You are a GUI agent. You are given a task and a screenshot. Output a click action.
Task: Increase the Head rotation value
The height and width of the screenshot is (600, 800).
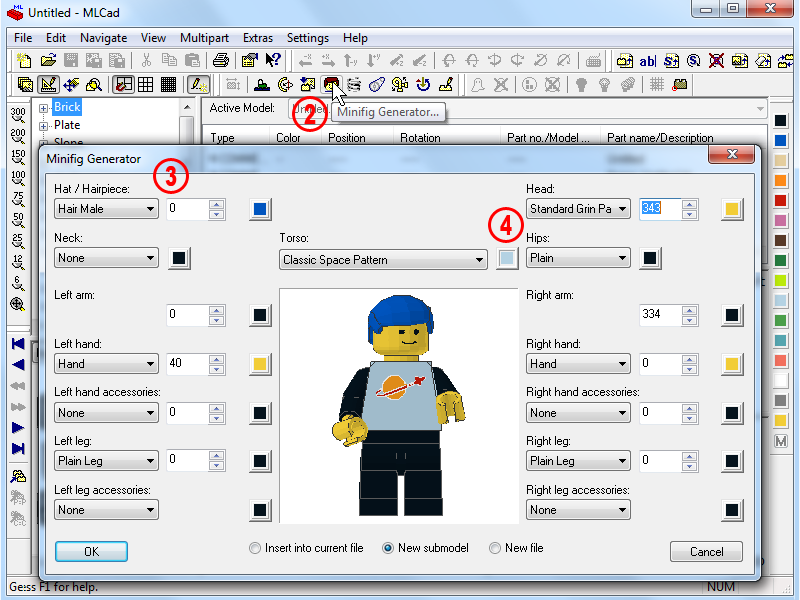(689, 204)
